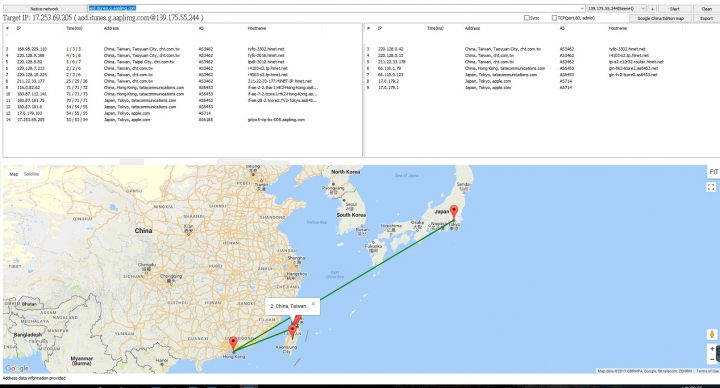720x388 pixels.
Task: Open the 139.175.55.244 server dropdown
Action: pos(616,8)
